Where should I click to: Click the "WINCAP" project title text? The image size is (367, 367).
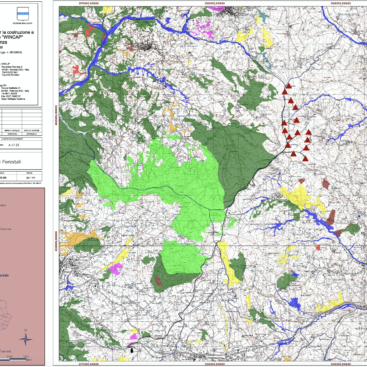(x=27, y=38)
